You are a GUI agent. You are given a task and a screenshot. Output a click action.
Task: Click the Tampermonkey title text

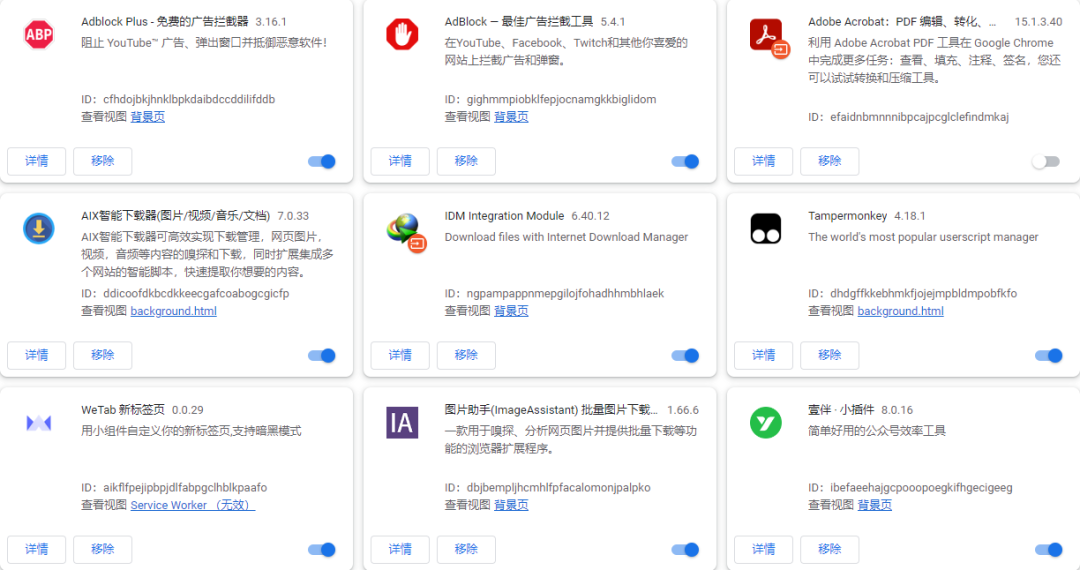tap(847, 216)
